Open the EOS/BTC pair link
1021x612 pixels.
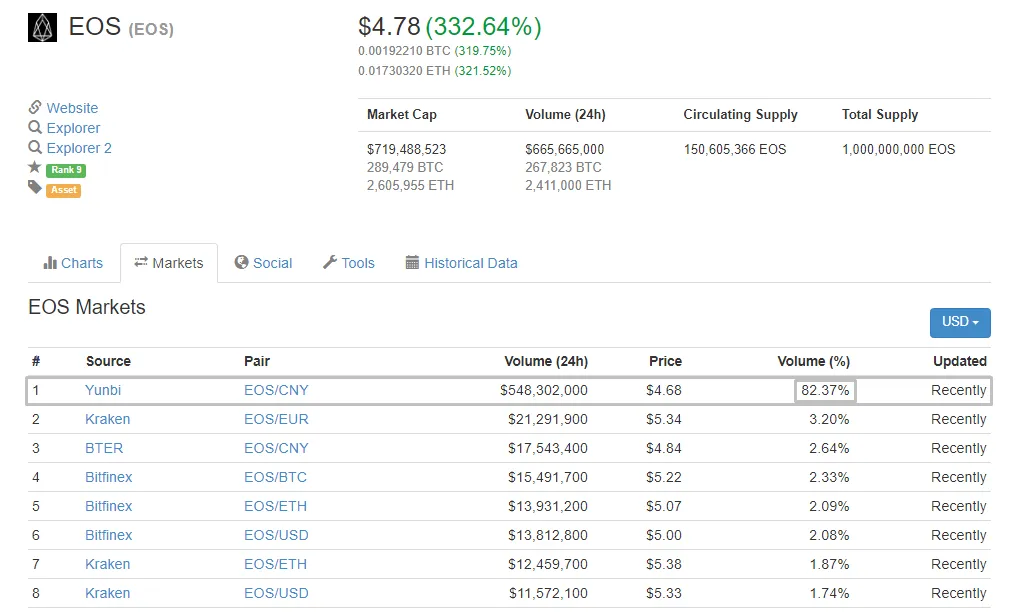coord(275,477)
